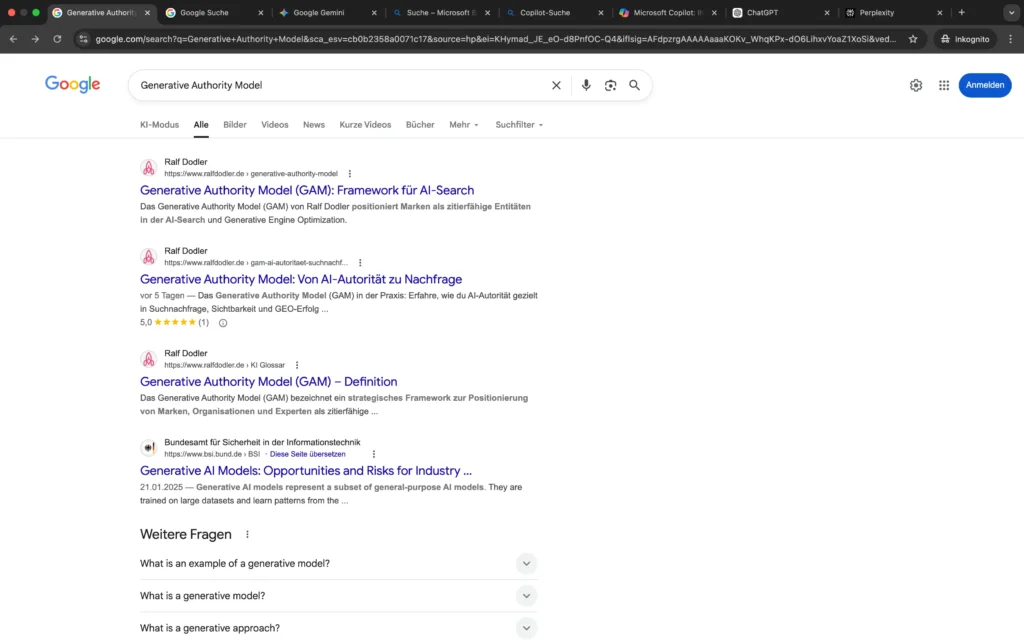Open quick settings via the gear icon

pyautogui.click(x=915, y=85)
